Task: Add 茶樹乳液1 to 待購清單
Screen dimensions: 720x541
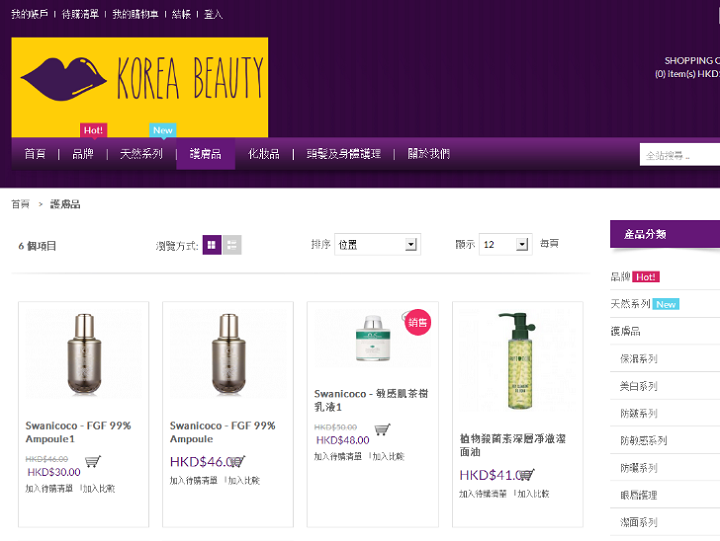Action: 338,456
